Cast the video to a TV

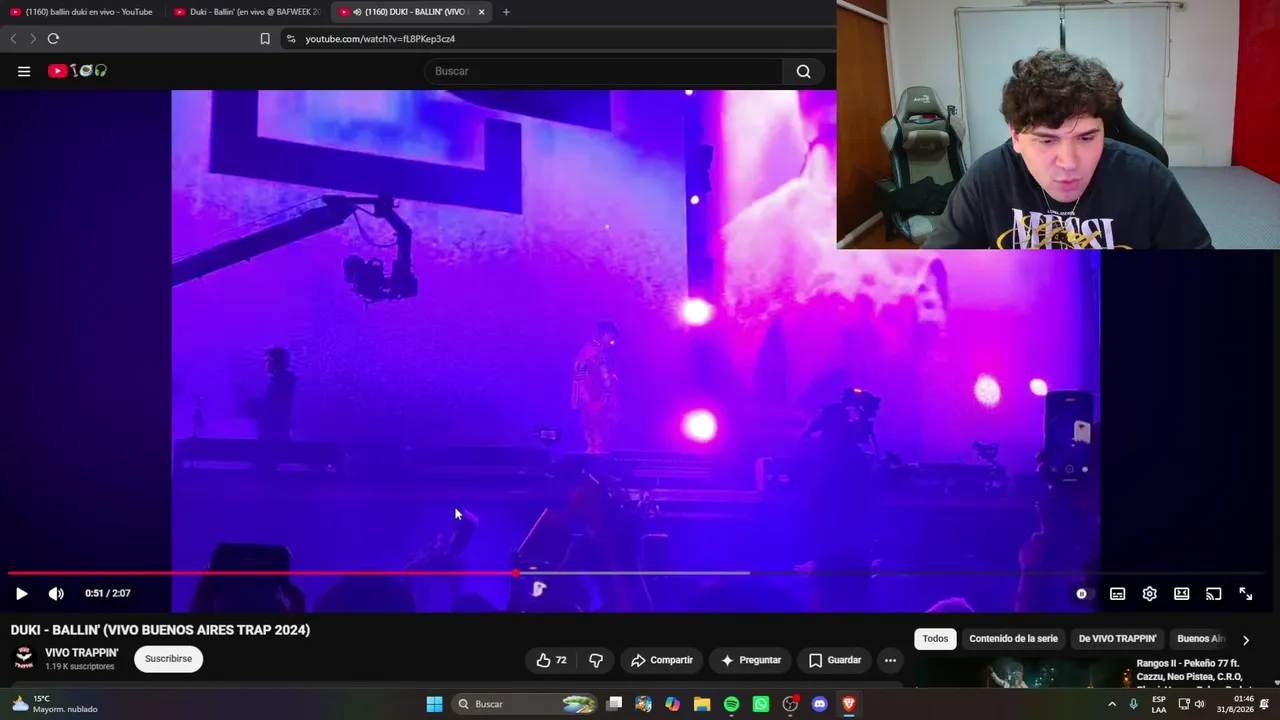click(x=1213, y=594)
